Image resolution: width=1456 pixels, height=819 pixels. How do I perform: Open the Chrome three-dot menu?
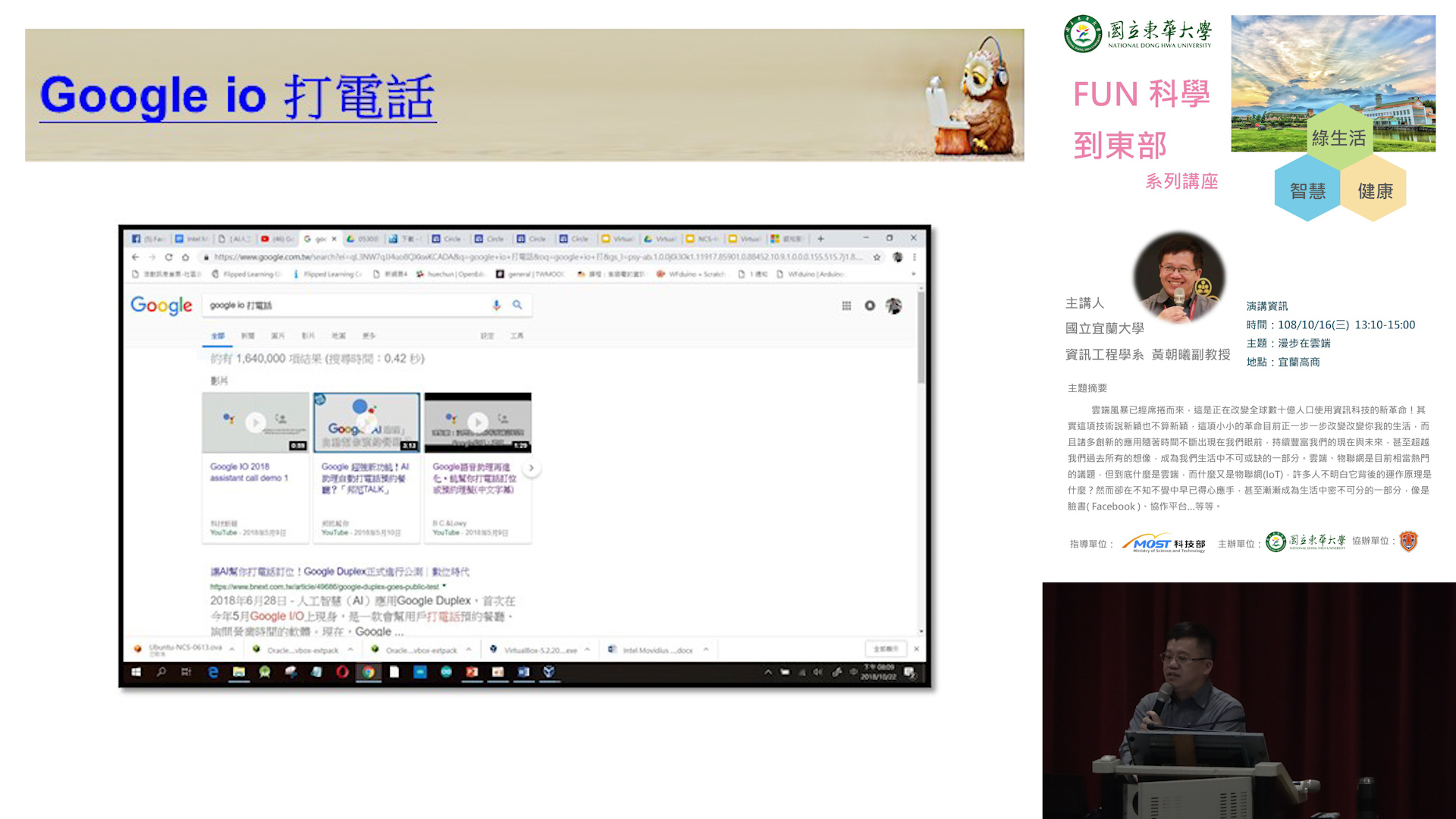point(914,257)
